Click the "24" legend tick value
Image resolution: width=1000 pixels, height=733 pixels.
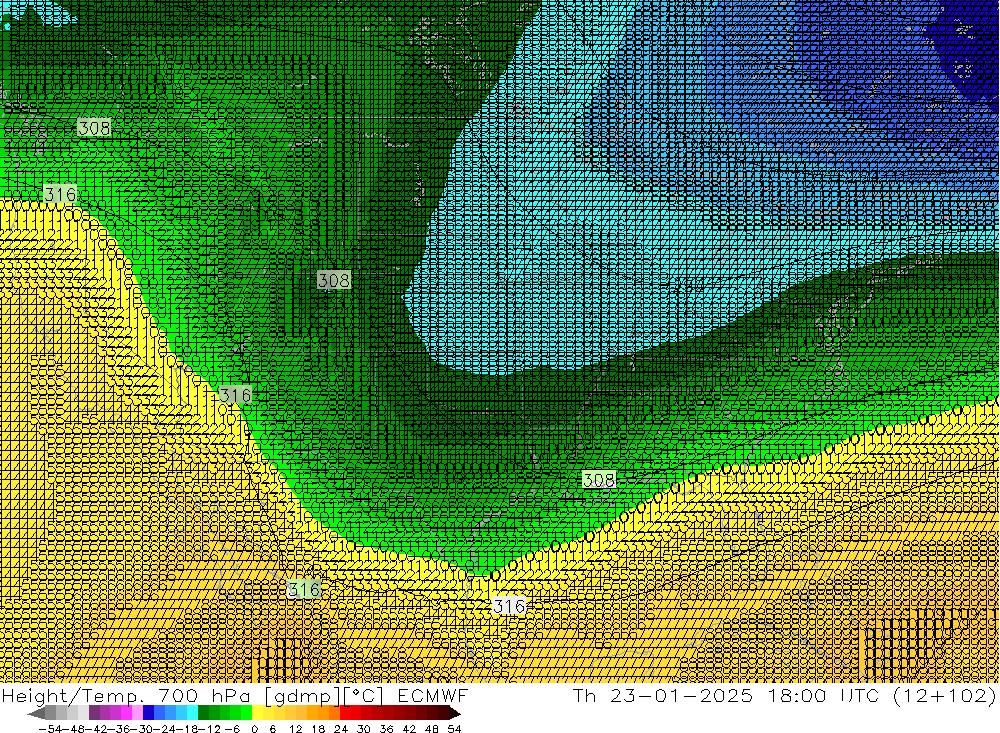click(341, 729)
